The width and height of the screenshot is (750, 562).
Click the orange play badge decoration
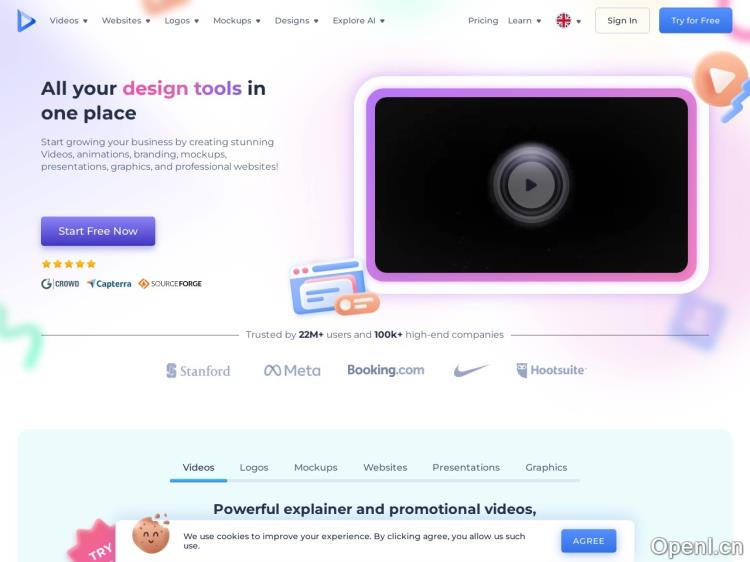point(719,79)
